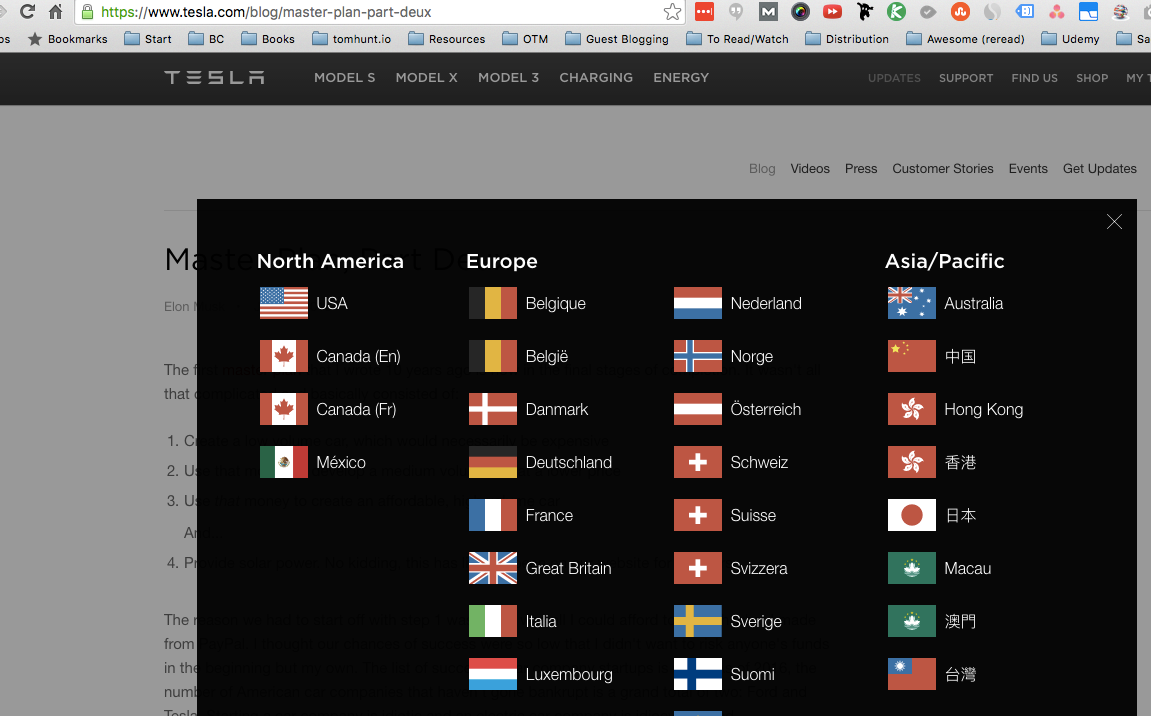Open the Shop link in header
The width and height of the screenshot is (1151, 716).
coord(1092,78)
